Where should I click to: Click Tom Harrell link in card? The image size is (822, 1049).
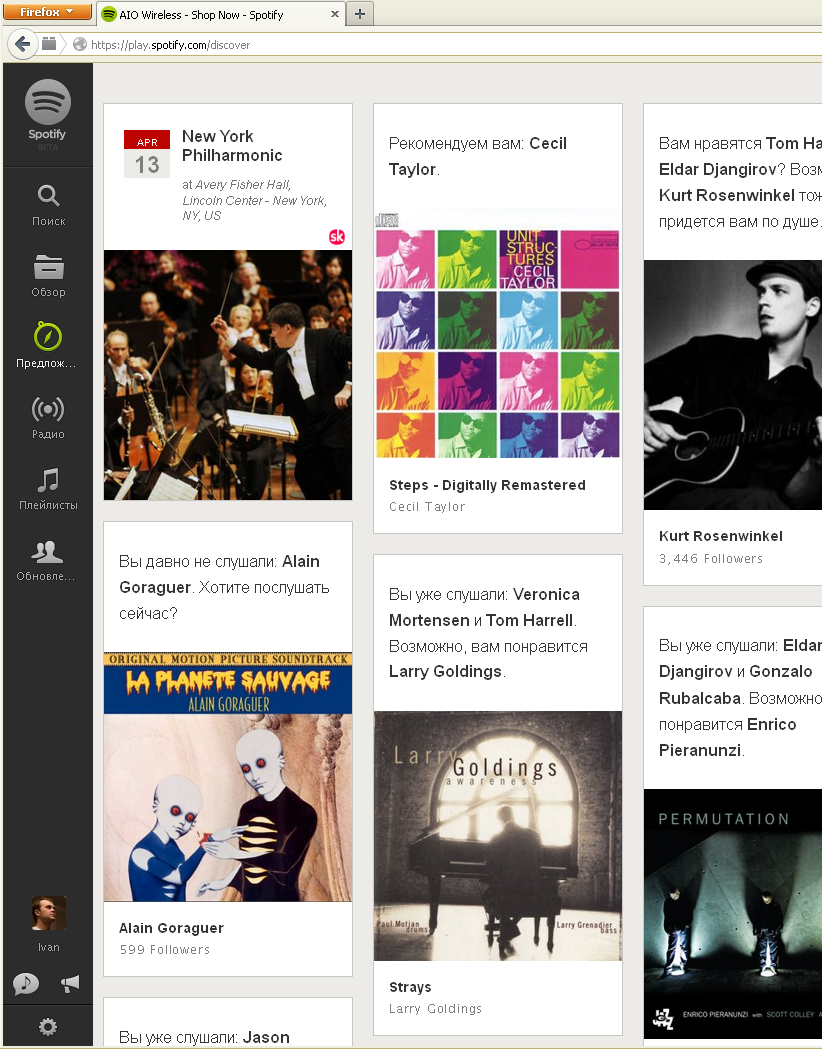(x=529, y=620)
